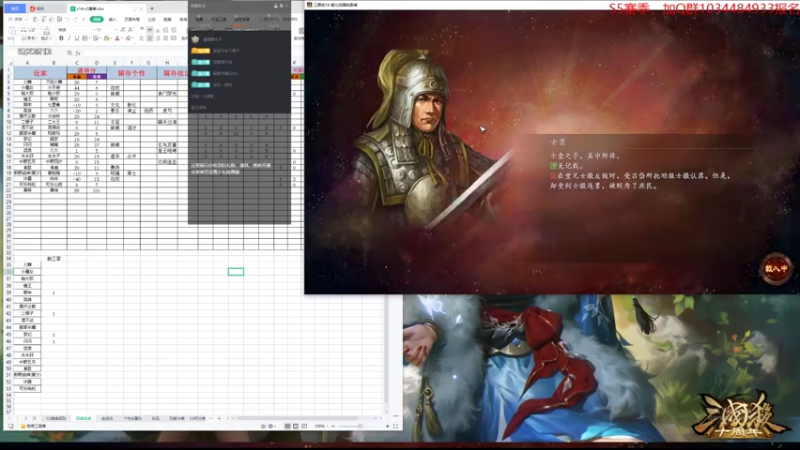Toggle Underline formatting in the spreadsheet ribbon

[x=77, y=38]
